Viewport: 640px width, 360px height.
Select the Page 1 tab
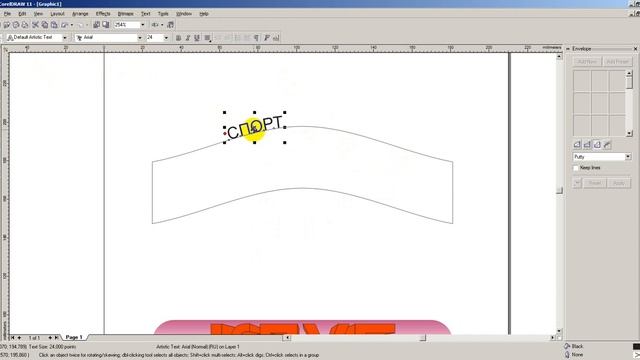click(74, 337)
